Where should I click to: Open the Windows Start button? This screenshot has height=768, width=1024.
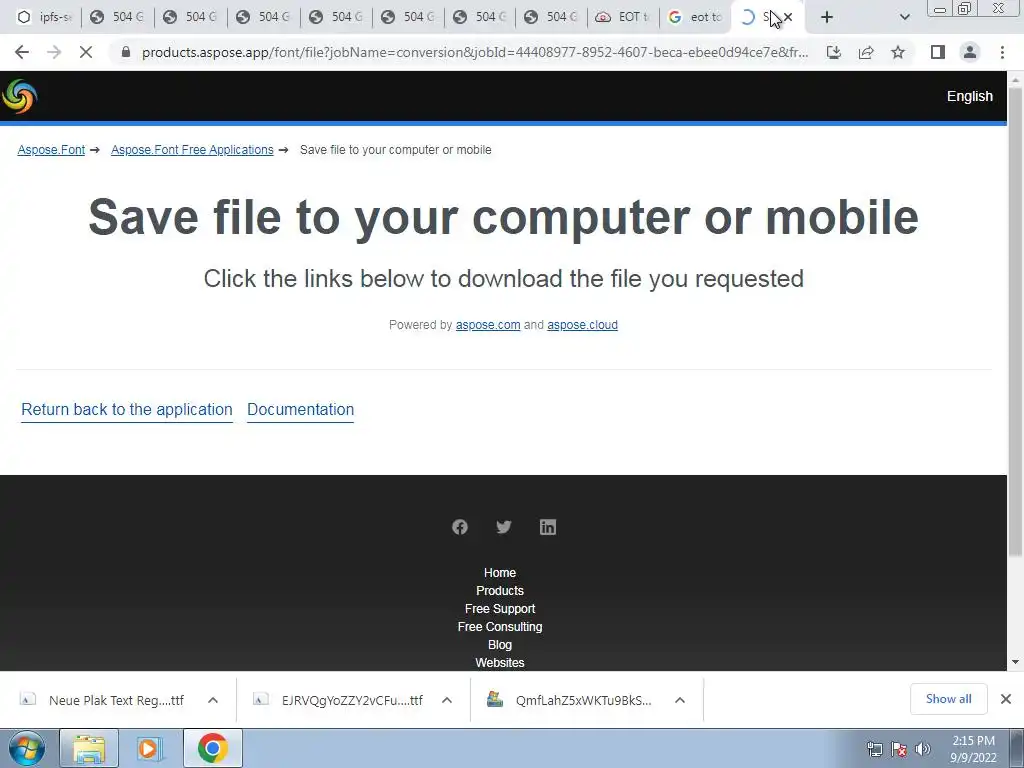27,748
